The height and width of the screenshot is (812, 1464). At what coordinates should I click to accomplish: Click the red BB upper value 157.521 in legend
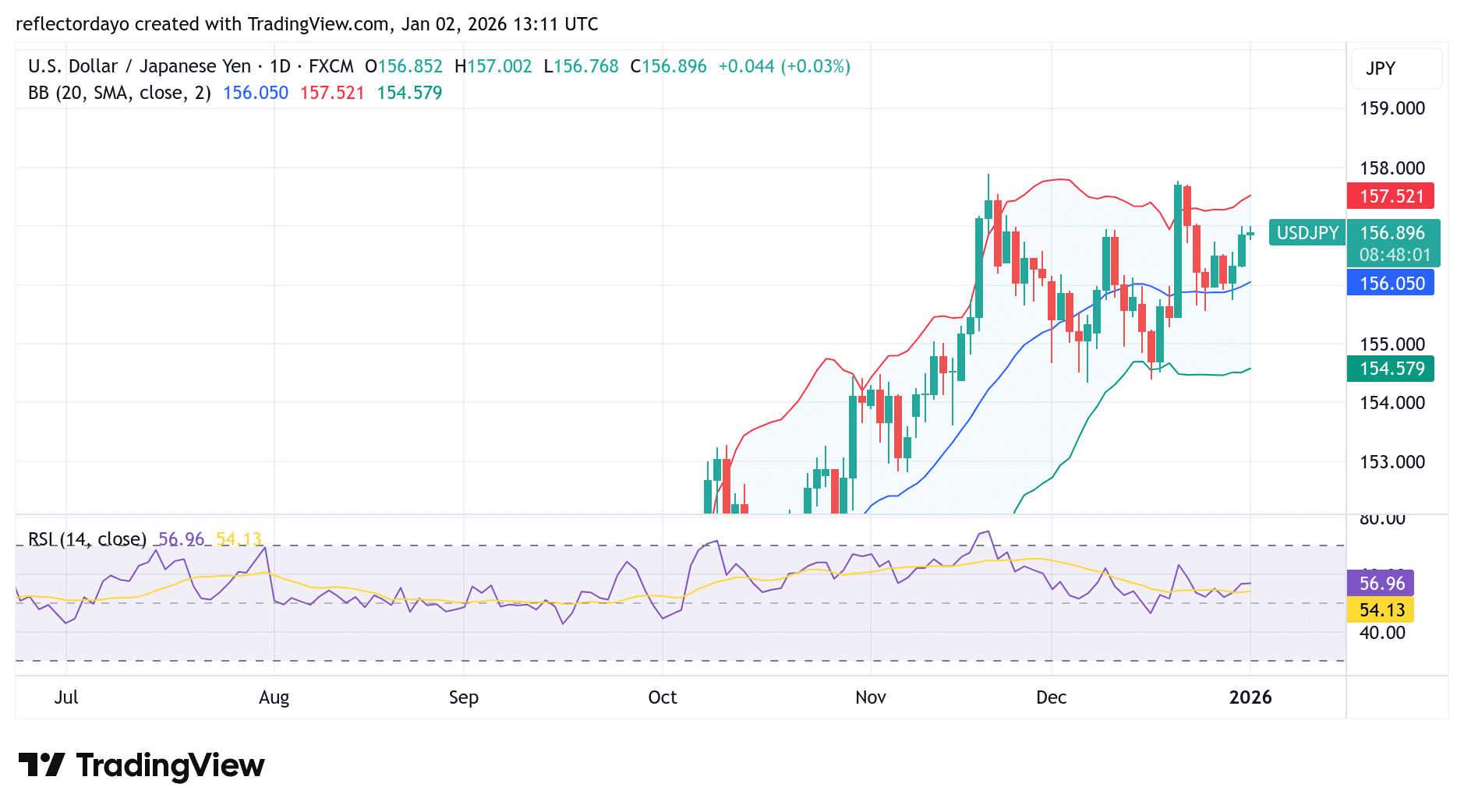tap(332, 93)
